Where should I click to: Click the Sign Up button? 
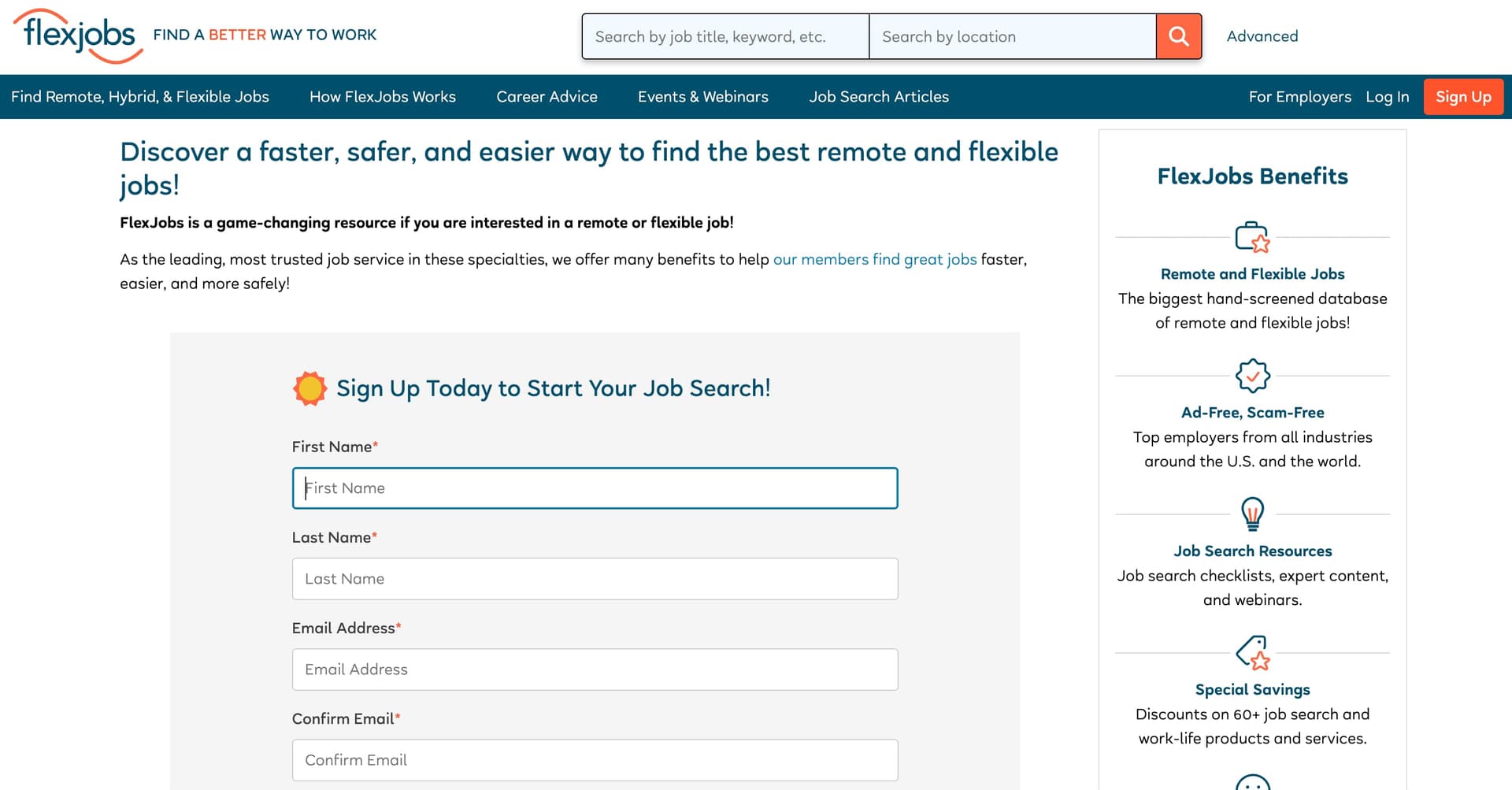(x=1463, y=96)
